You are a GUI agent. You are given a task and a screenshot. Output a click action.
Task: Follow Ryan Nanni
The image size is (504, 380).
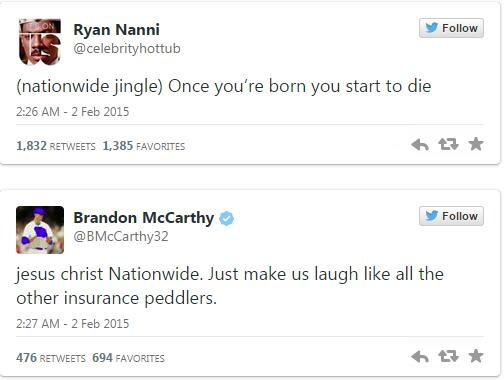(x=451, y=28)
